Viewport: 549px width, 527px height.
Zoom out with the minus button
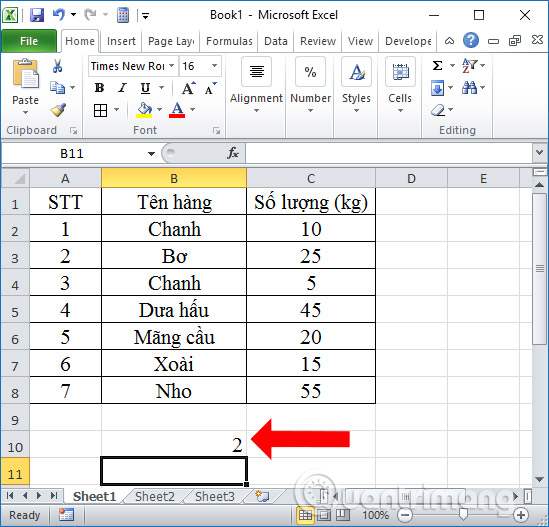point(405,515)
